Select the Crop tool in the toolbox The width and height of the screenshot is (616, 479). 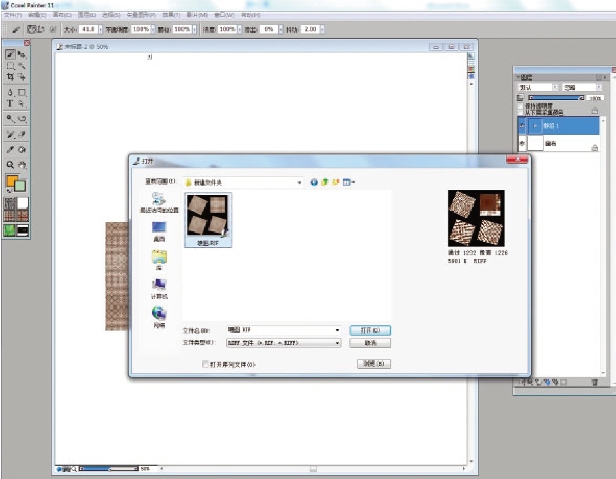click(11, 77)
